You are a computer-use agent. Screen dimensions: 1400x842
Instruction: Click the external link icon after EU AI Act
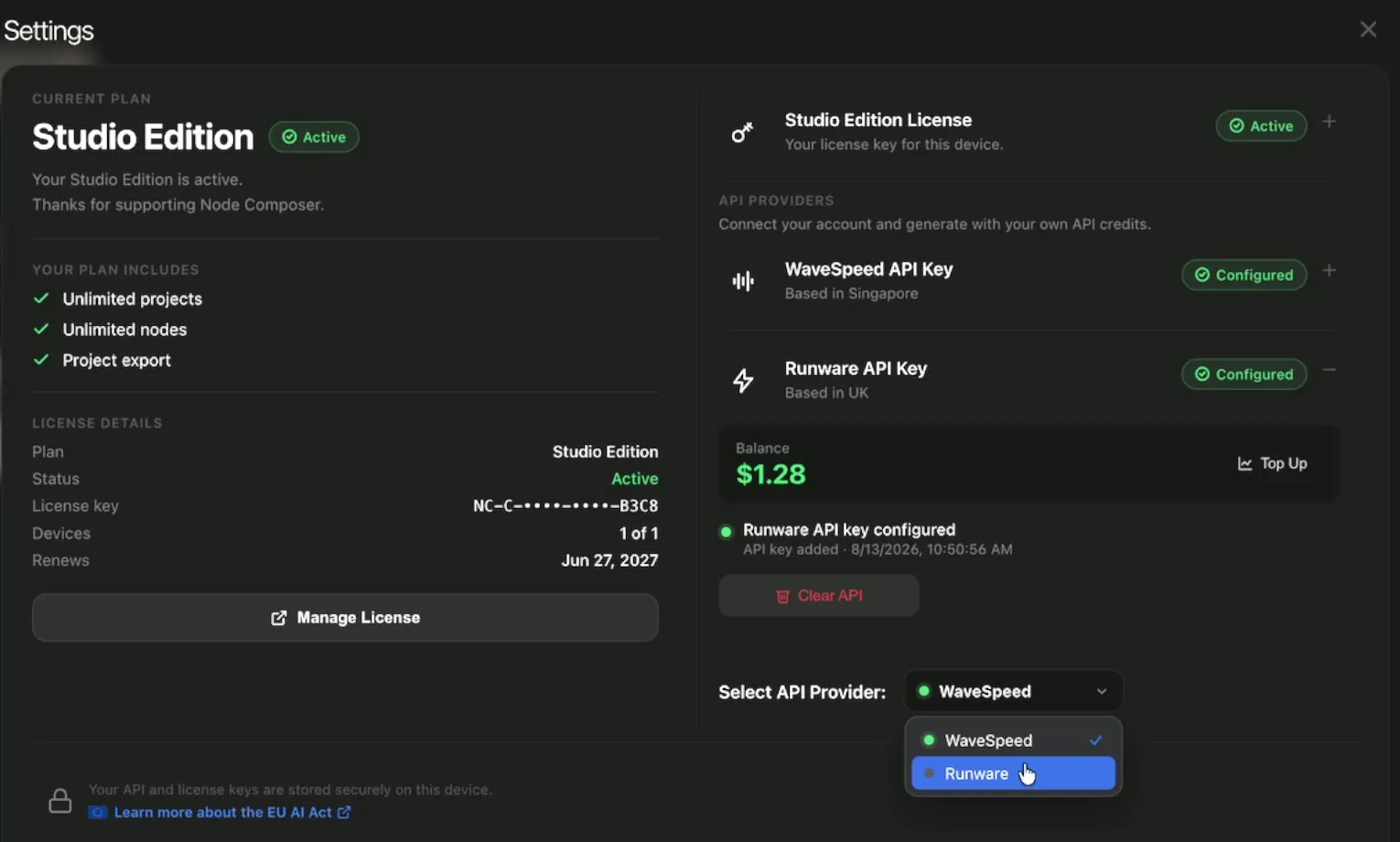point(344,812)
